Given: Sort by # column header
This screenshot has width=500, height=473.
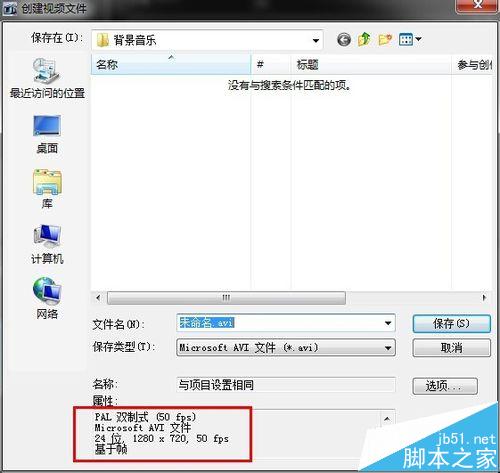Looking at the screenshot, I should 270,64.
